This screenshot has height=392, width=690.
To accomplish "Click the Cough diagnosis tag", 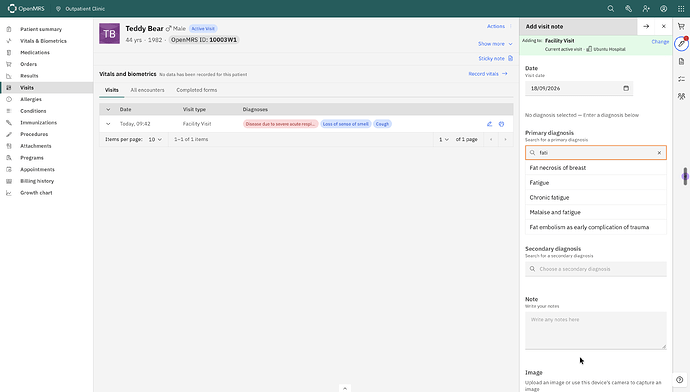I will pos(382,124).
